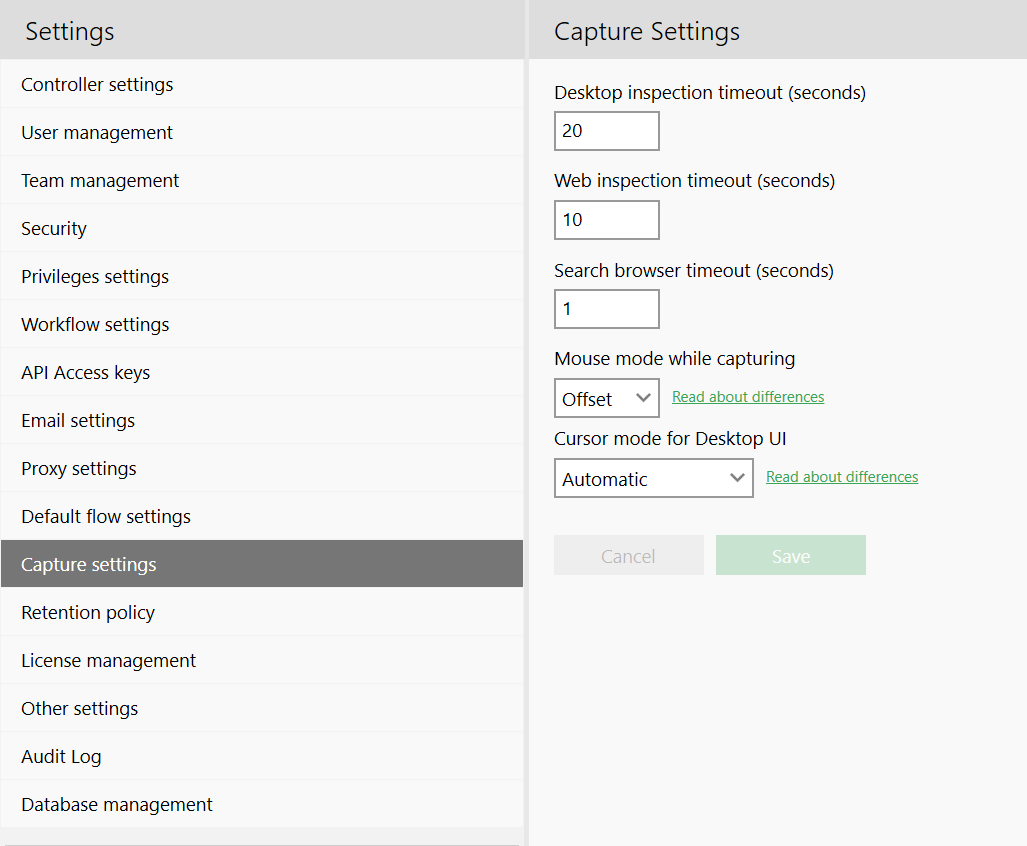1027x846 pixels.
Task: Navigate to Privileges settings
Action: coord(95,277)
